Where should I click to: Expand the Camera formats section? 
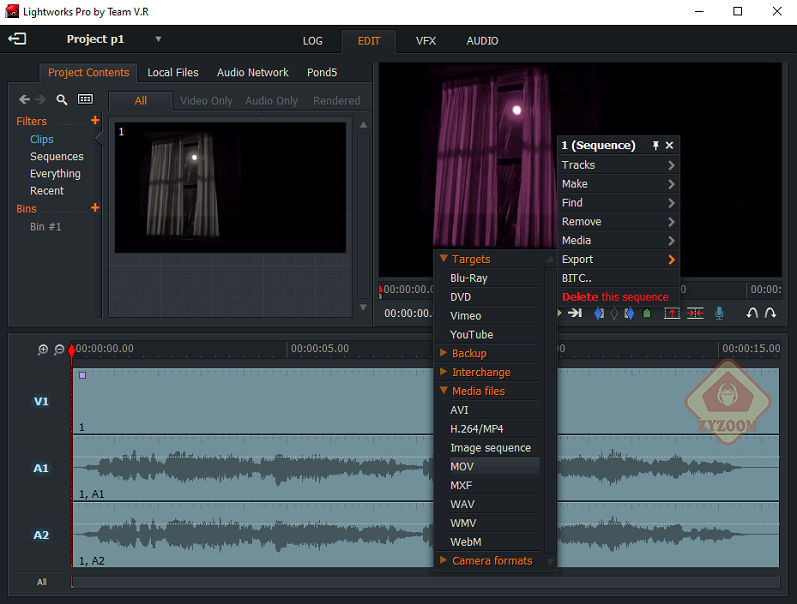point(444,560)
